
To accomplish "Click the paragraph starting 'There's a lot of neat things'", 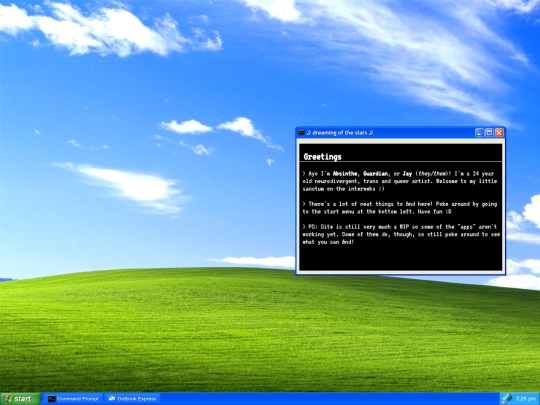I will (x=400, y=208).
